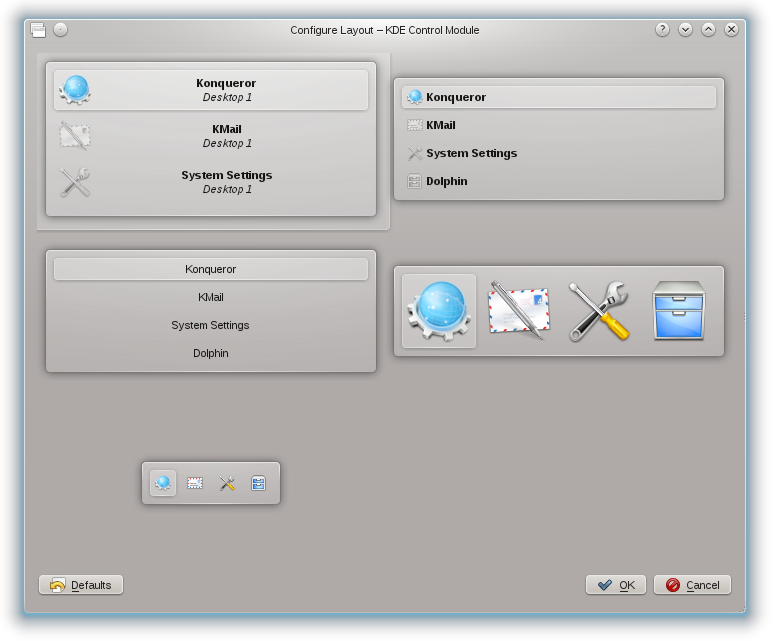Select small Konqueror icon in mini switcher
773x641 pixels.
pyautogui.click(x=163, y=483)
